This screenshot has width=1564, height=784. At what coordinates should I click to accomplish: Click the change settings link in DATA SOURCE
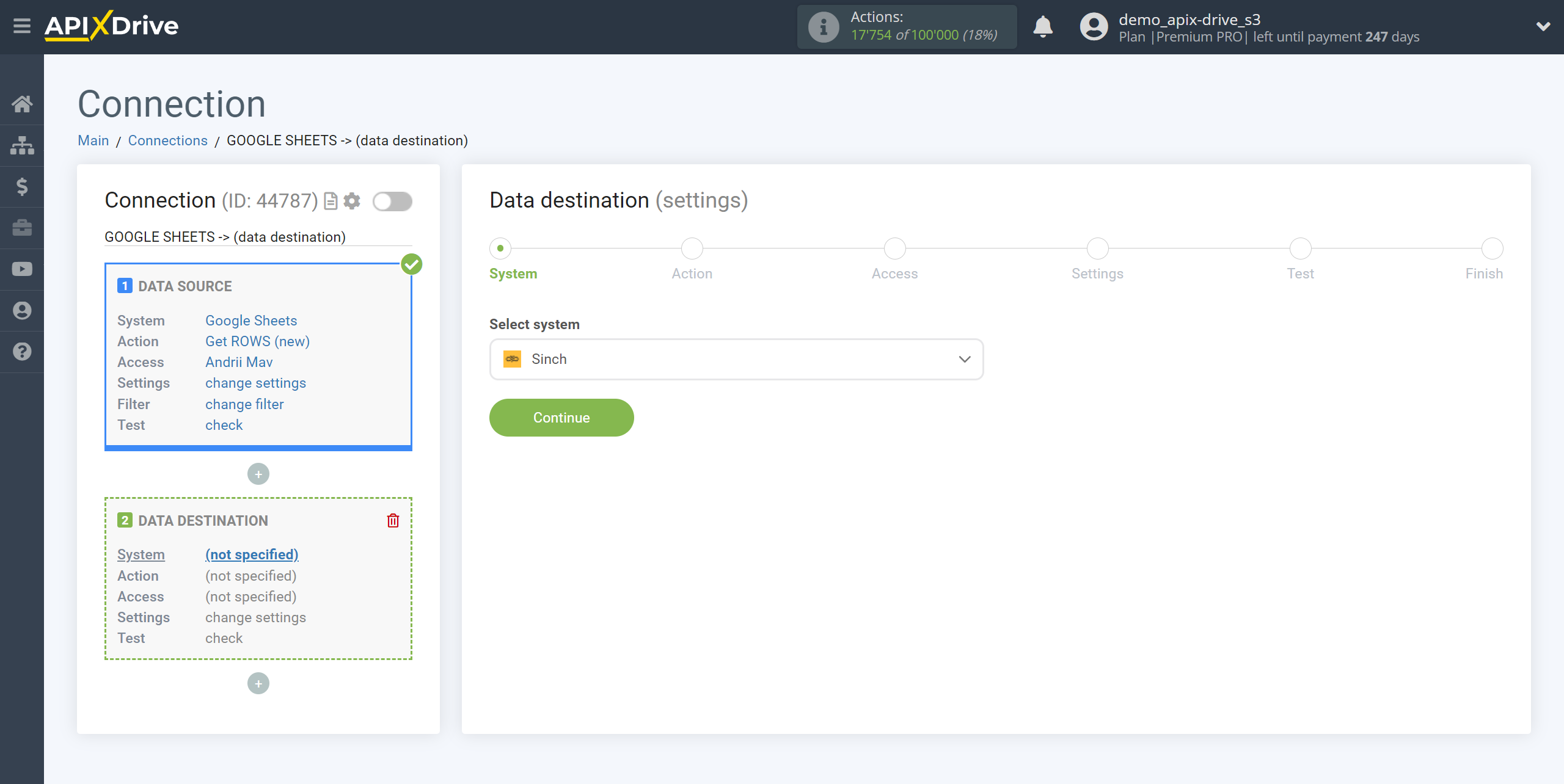pyautogui.click(x=255, y=383)
